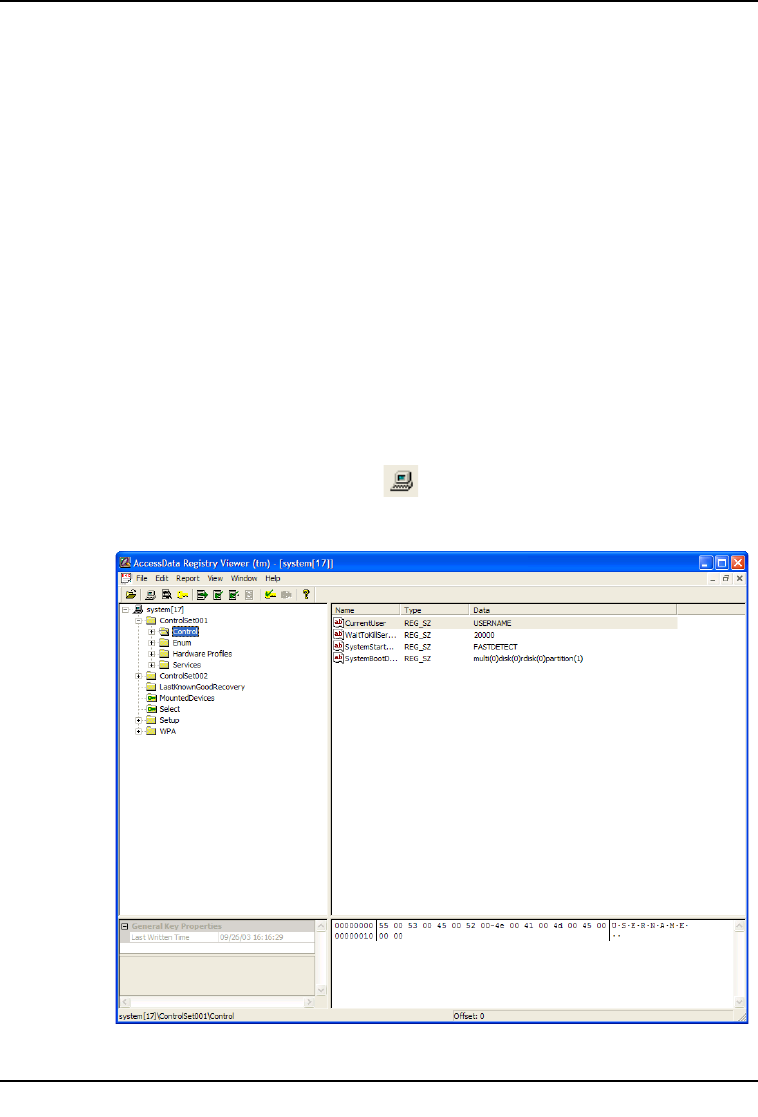Open the Report menu
758x1117 pixels.
tap(188, 578)
